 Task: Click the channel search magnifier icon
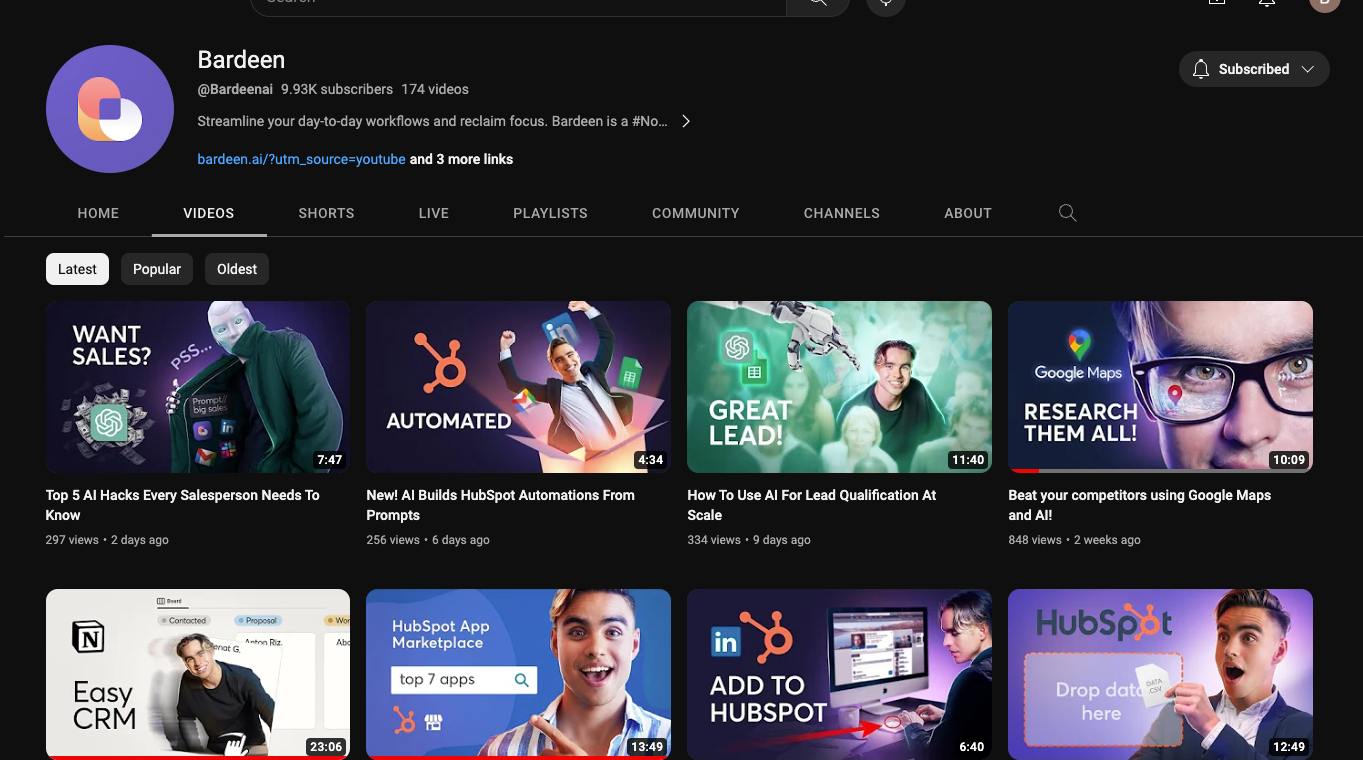[1067, 213]
